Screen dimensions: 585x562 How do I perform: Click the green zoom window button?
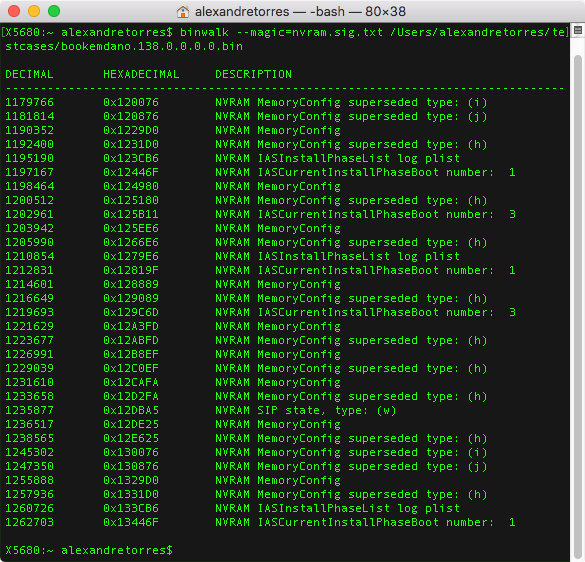click(54, 11)
